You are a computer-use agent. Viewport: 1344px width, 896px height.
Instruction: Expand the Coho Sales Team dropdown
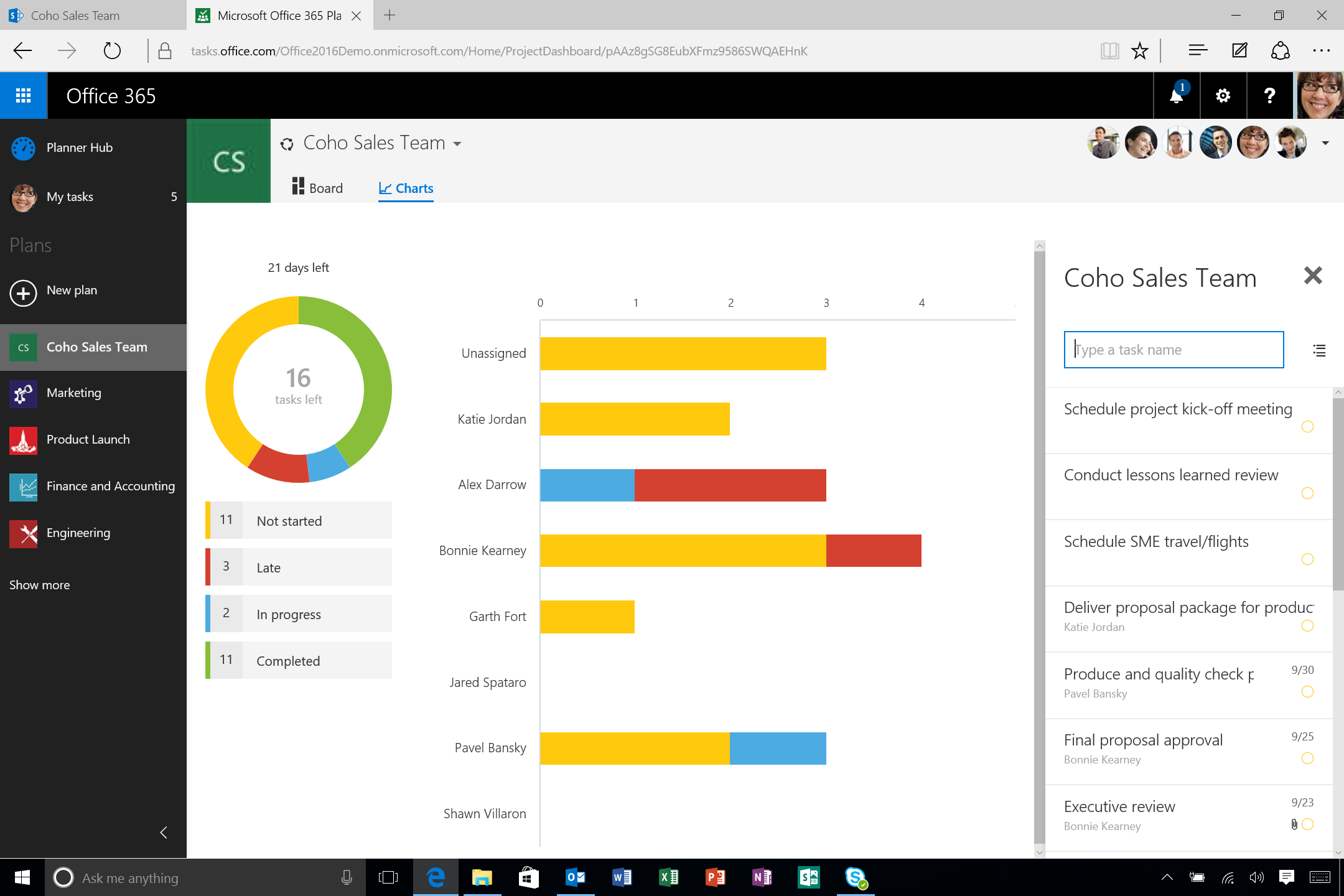point(457,143)
